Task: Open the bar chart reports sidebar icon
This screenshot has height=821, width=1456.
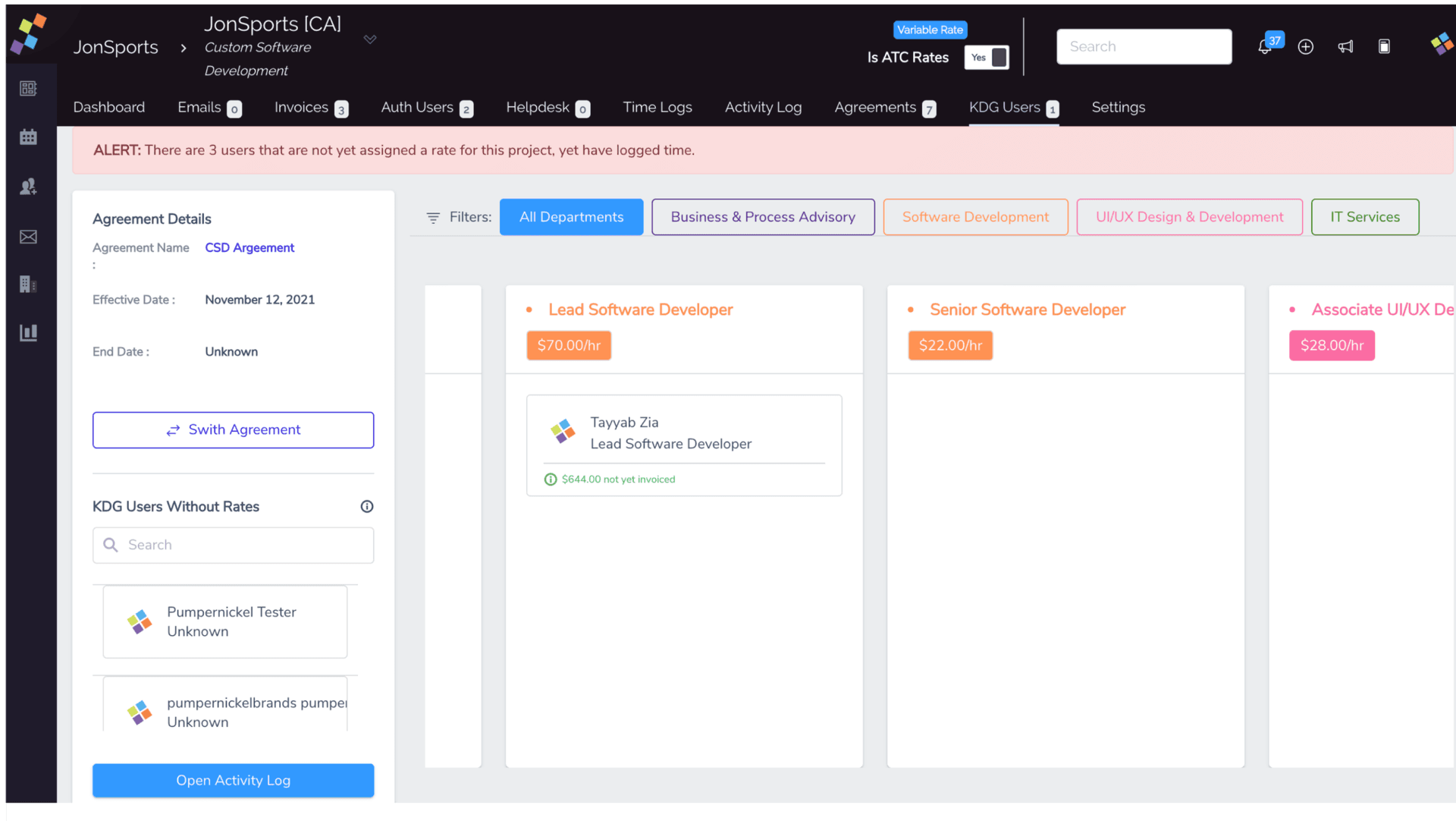Action: (x=28, y=332)
